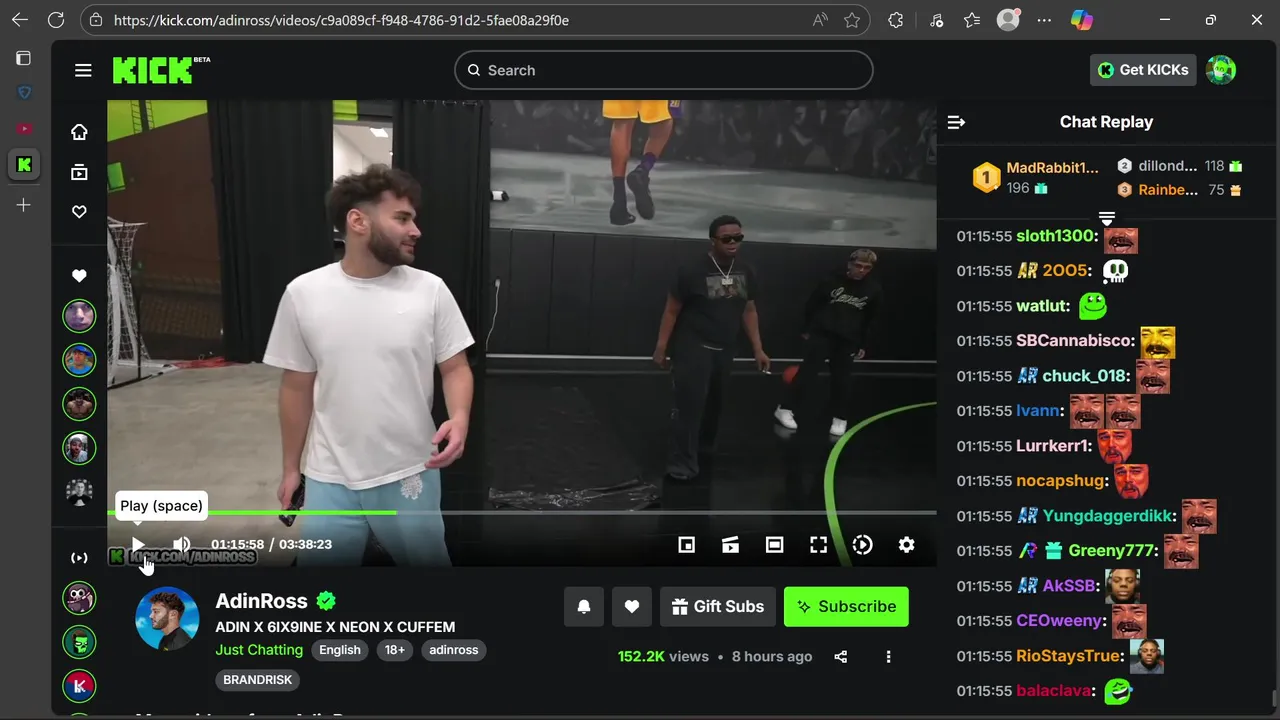Select the 18+ tag

pos(395,650)
